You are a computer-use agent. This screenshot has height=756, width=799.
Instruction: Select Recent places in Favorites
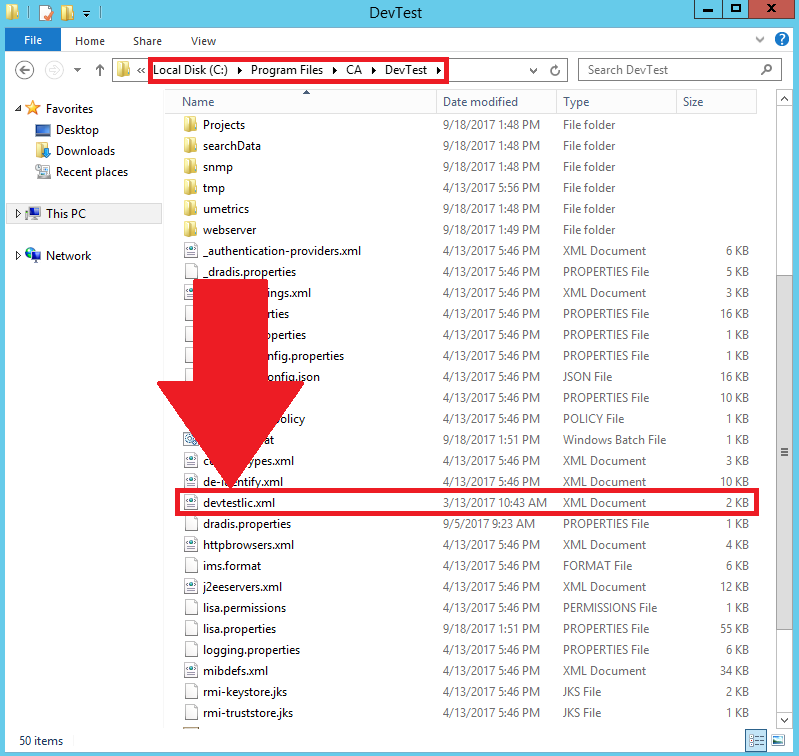coord(92,172)
